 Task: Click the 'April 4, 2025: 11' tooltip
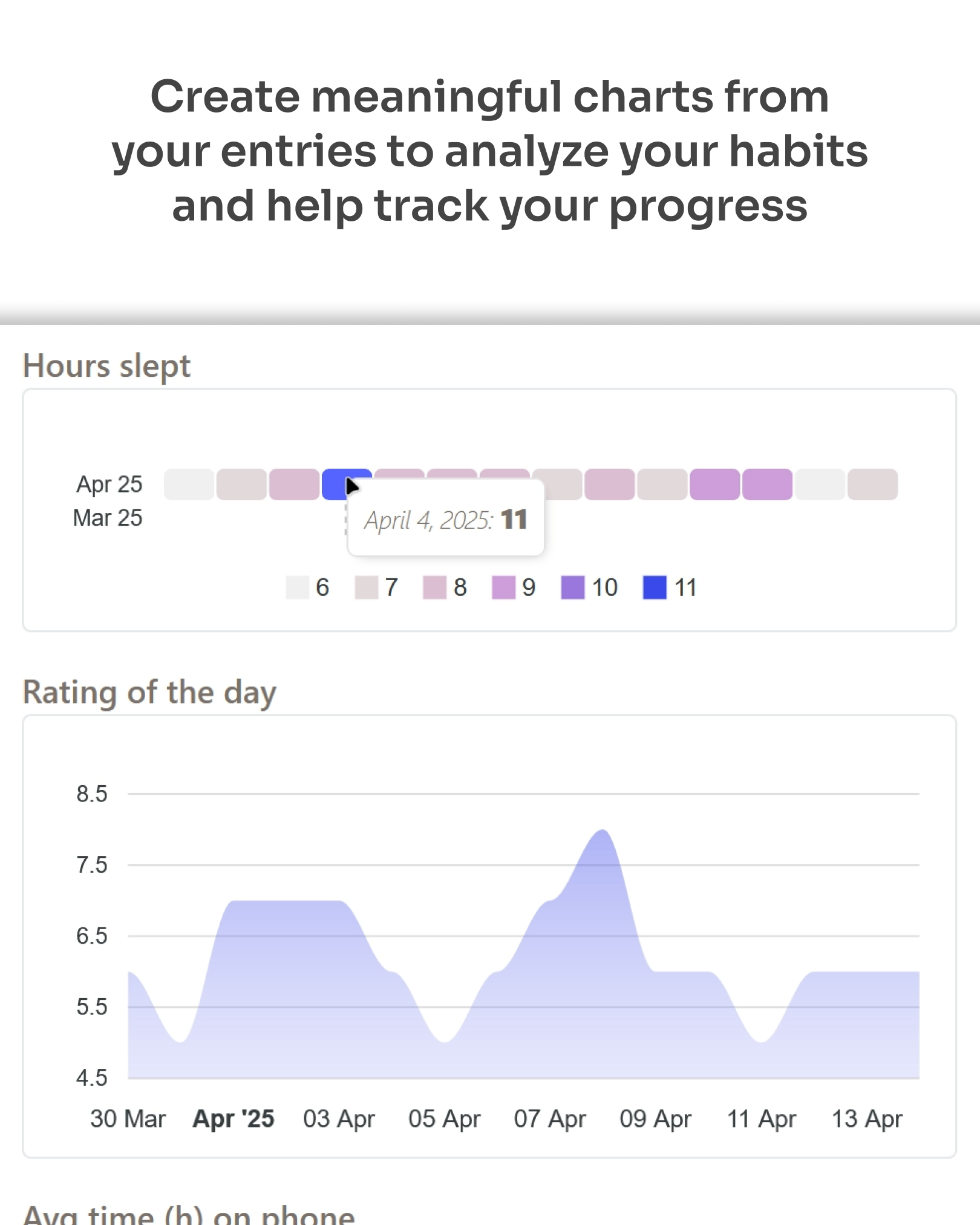click(x=446, y=519)
